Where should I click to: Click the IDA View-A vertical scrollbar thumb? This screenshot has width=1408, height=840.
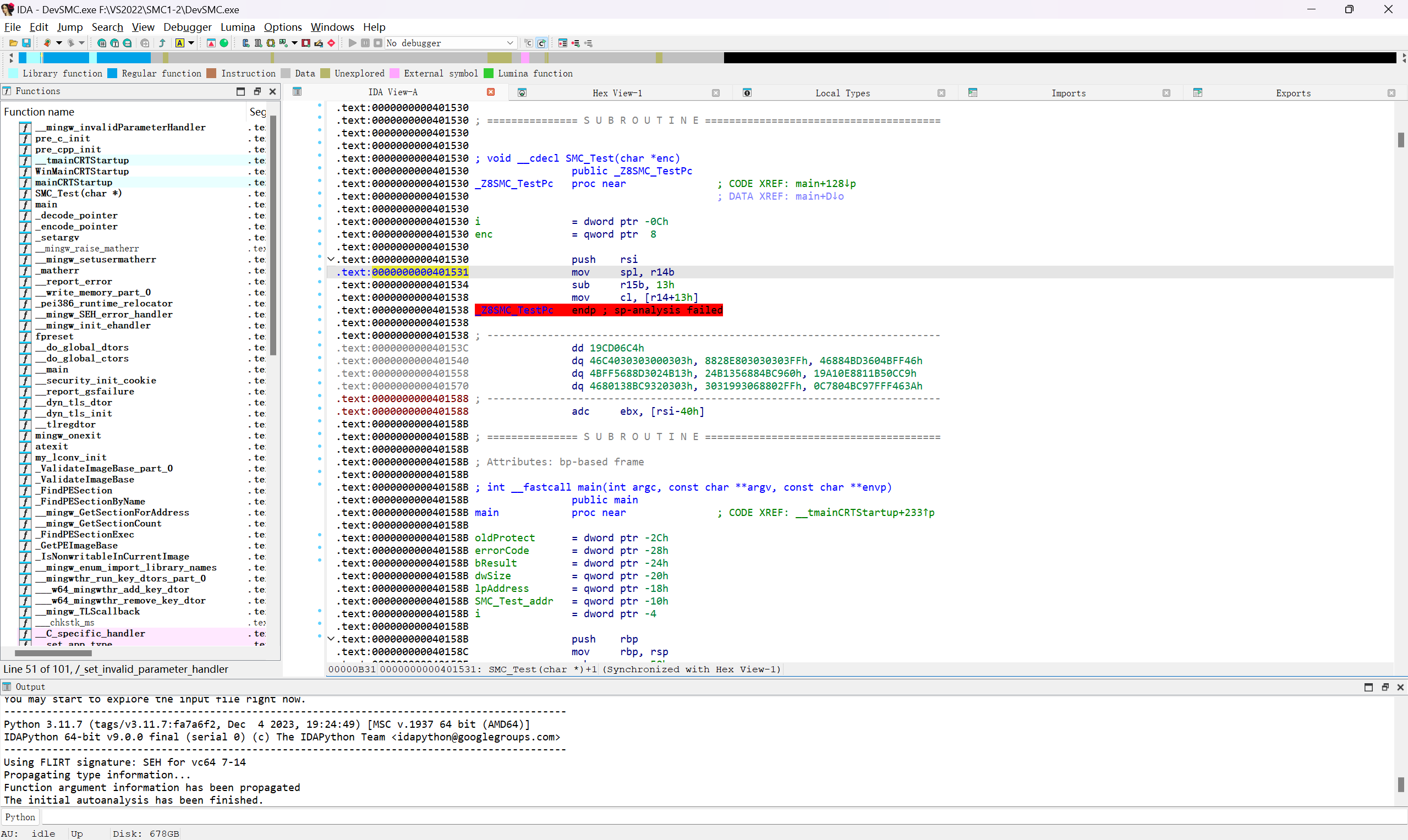coord(1401,140)
